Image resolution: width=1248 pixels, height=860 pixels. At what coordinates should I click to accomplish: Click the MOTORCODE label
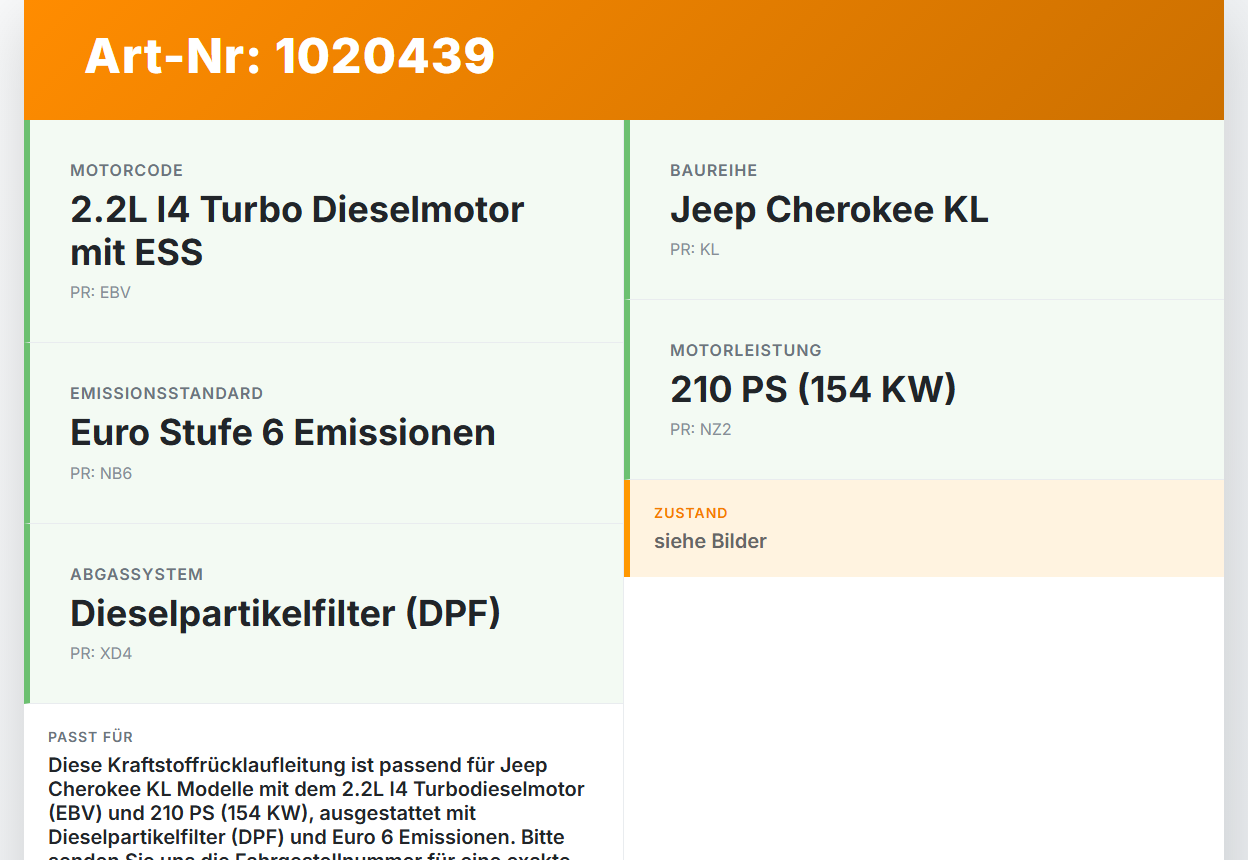coord(127,171)
